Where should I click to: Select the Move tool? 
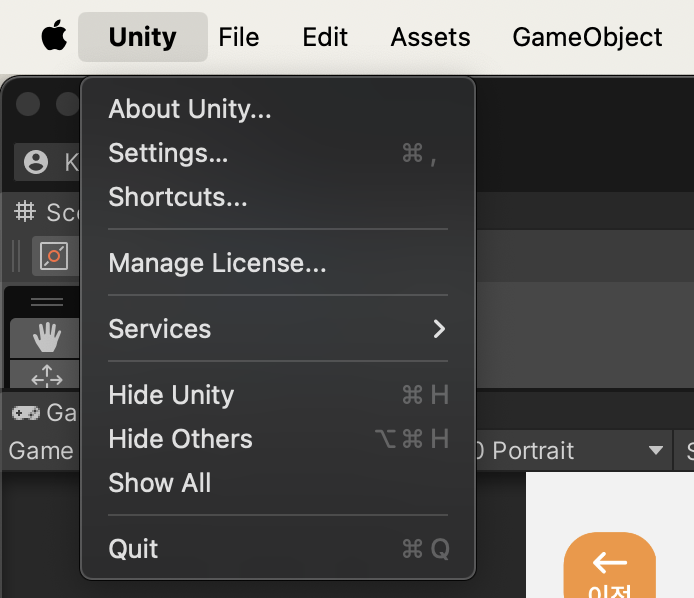click(46, 375)
